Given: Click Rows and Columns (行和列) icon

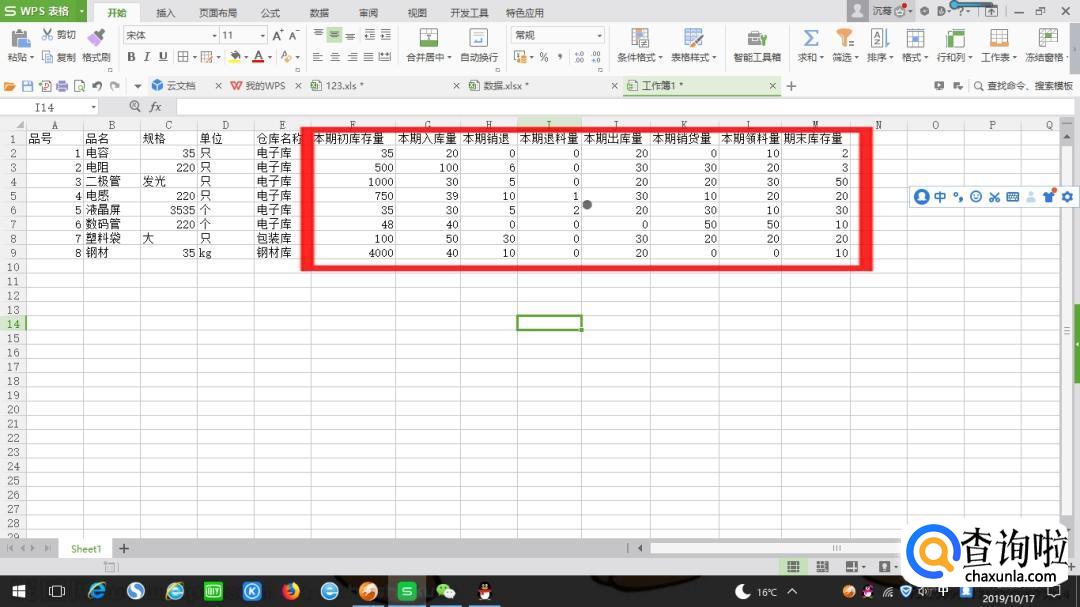Looking at the screenshot, I should click(955, 38).
